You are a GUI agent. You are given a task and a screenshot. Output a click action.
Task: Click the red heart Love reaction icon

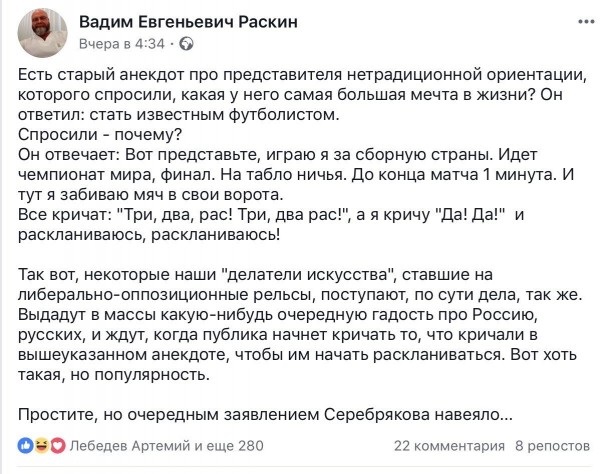[56, 444]
